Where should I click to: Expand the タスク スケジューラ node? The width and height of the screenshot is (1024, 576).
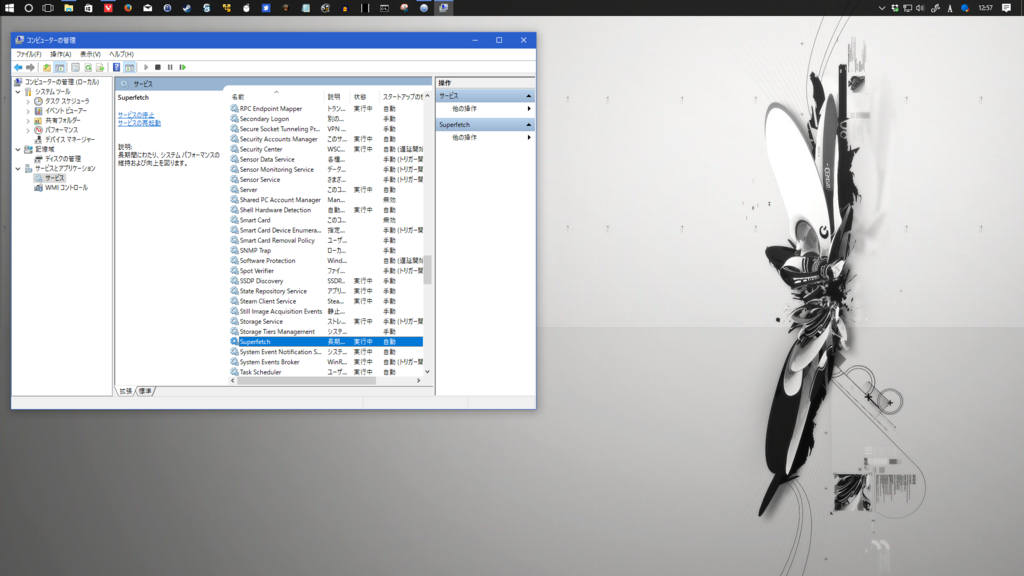pos(28,102)
